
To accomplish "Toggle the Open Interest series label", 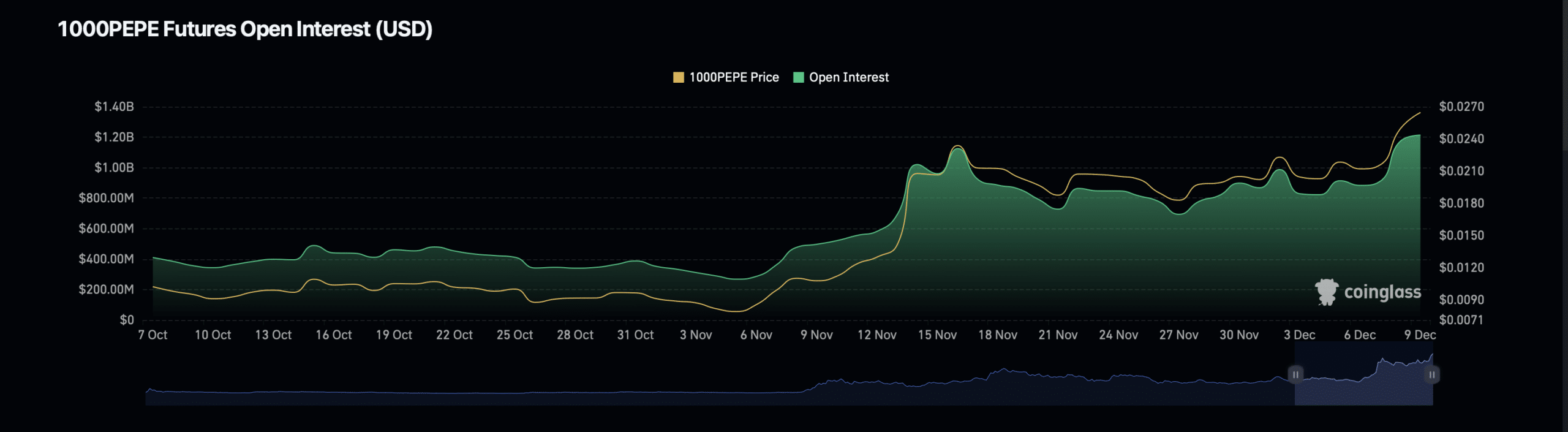I will coord(848,77).
